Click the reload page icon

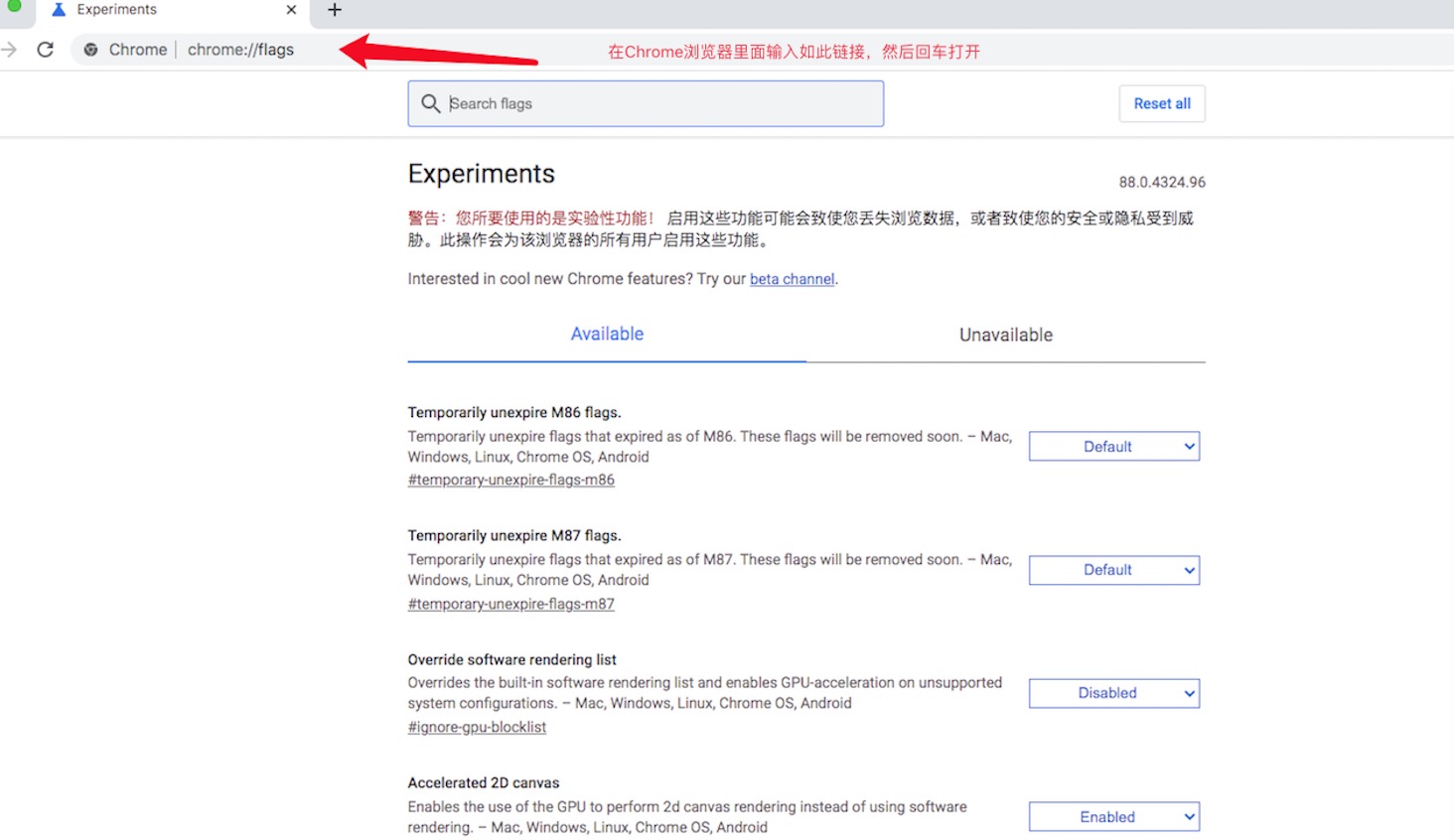45,50
